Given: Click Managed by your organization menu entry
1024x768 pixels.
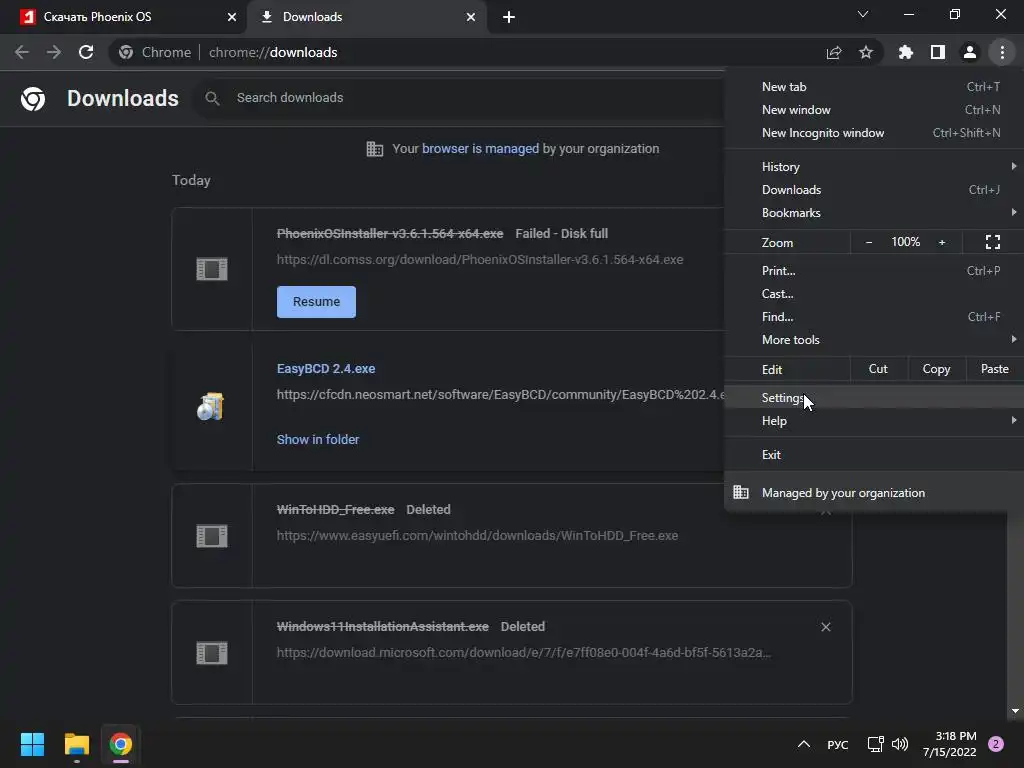Looking at the screenshot, I should point(874,492).
